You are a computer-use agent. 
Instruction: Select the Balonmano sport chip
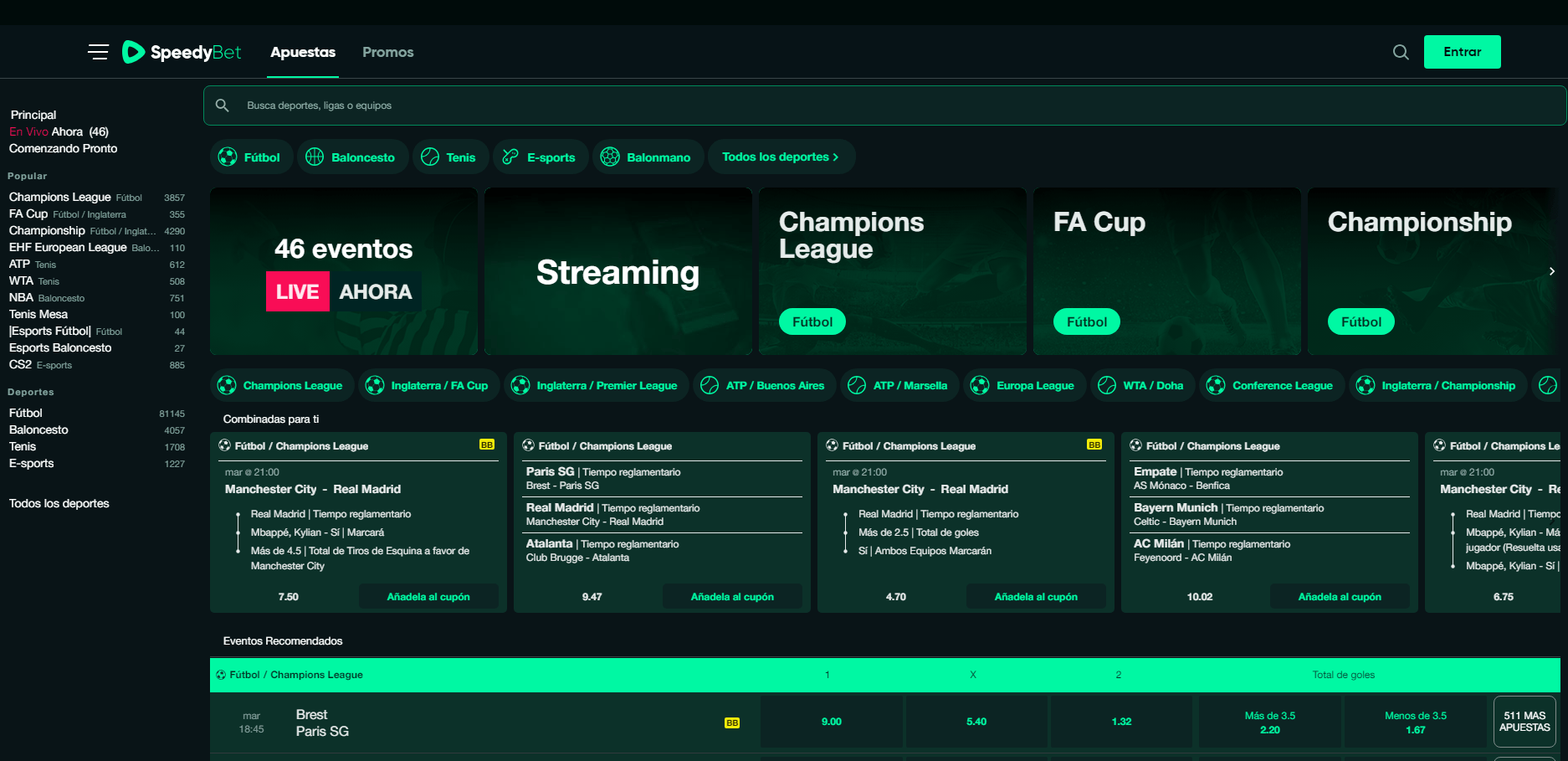(648, 157)
